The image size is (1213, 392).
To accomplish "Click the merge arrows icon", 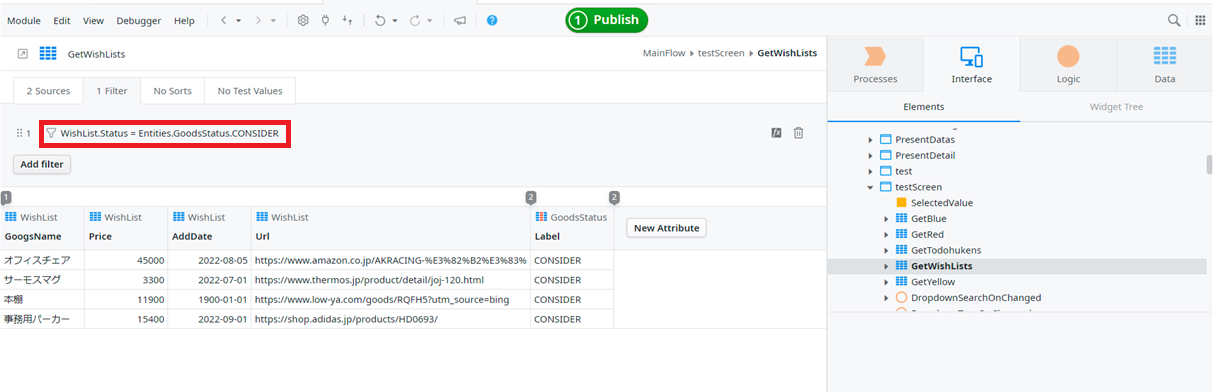I will tap(347, 20).
